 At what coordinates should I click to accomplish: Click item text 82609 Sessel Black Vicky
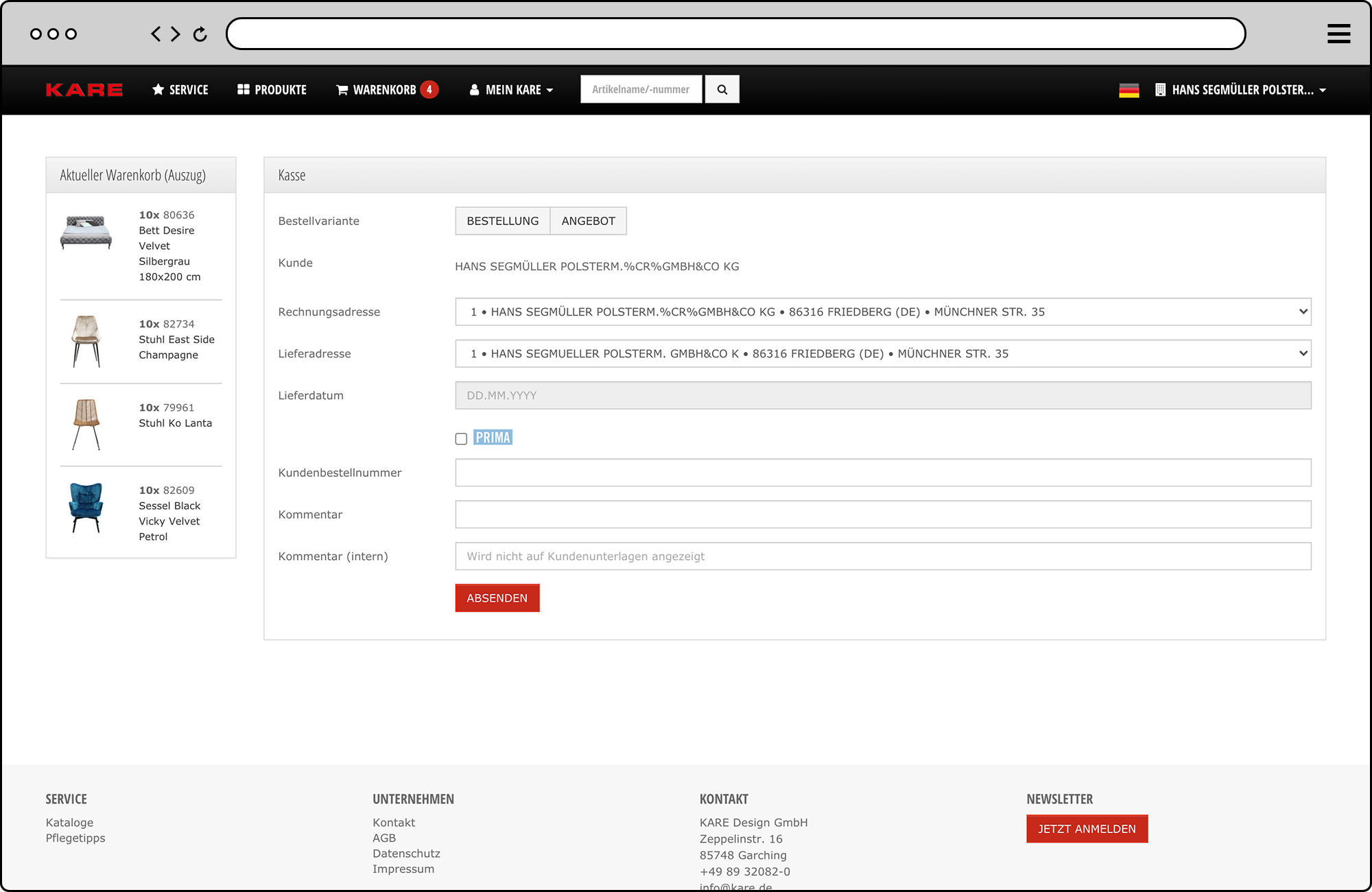[169, 513]
